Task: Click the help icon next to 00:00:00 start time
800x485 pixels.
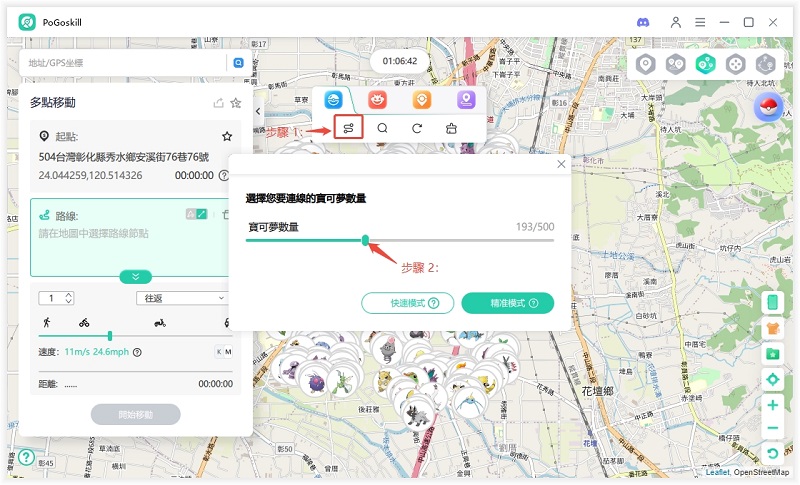Action: 223,175
